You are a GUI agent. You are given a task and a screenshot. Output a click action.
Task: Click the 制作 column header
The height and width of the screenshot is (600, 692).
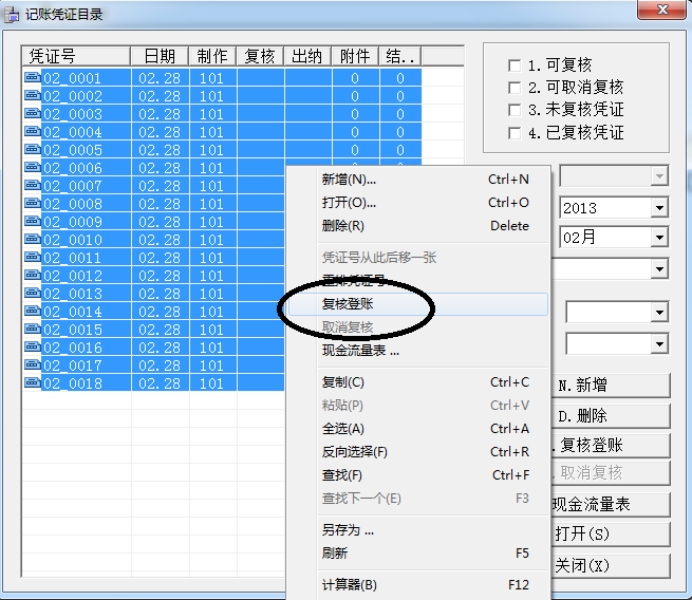click(x=212, y=56)
